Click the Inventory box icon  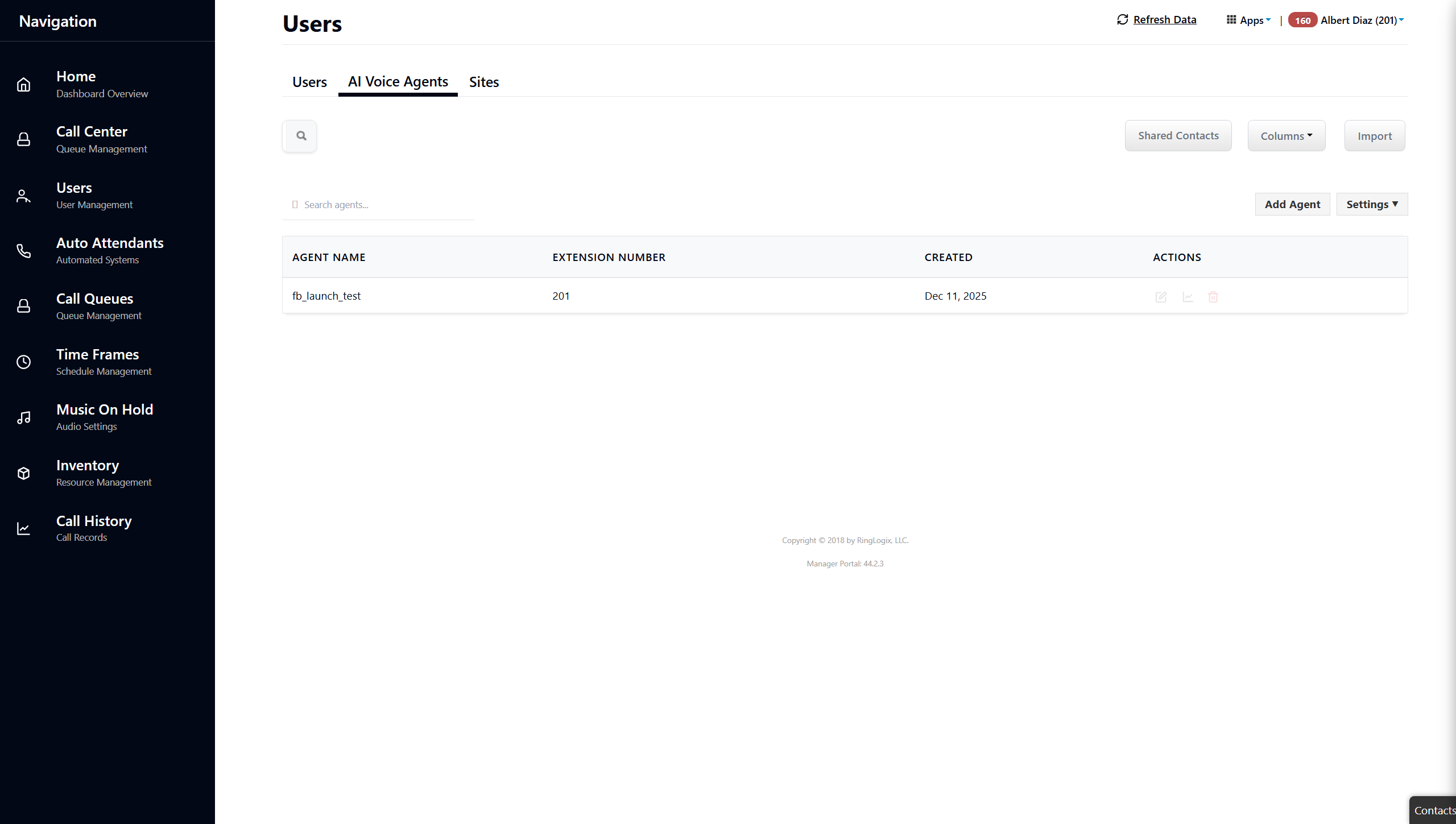tap(23, 473)
